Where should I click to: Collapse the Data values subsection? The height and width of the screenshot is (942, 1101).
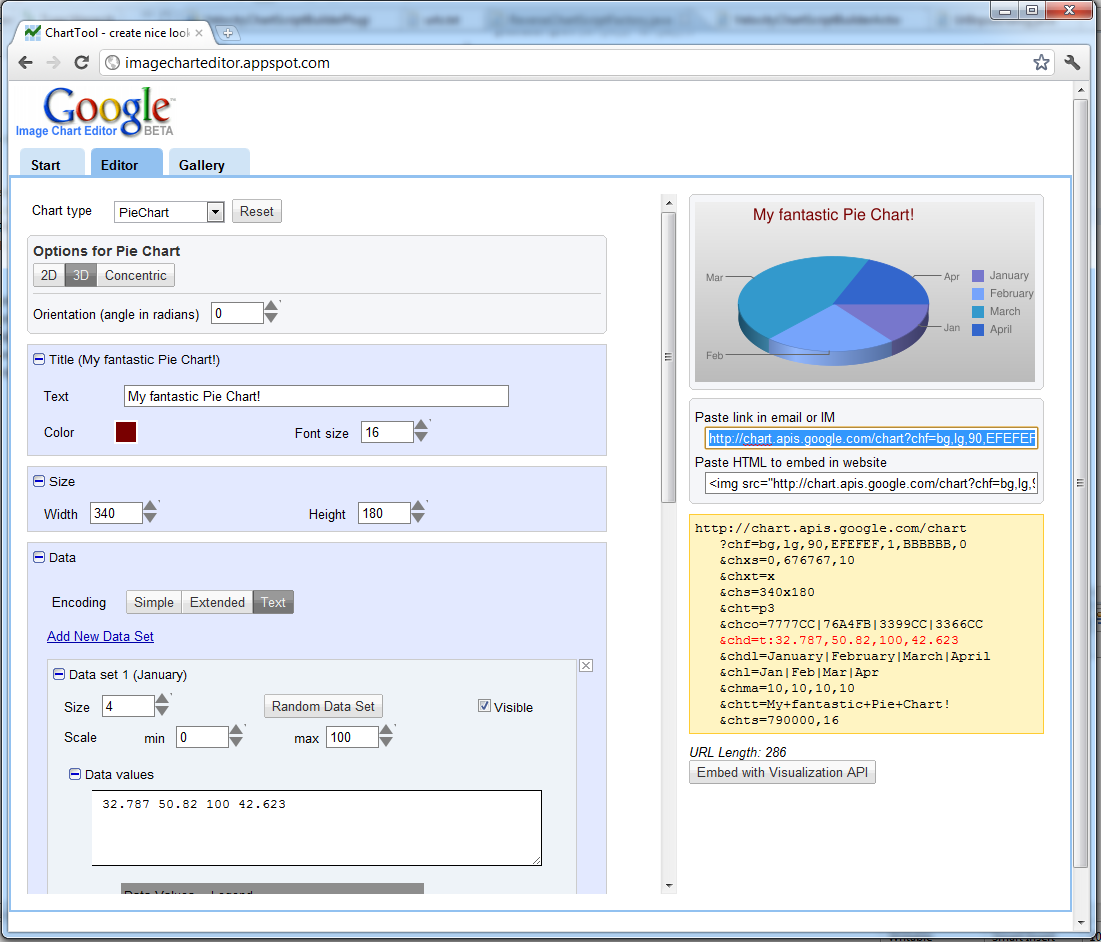pos(74,774)
